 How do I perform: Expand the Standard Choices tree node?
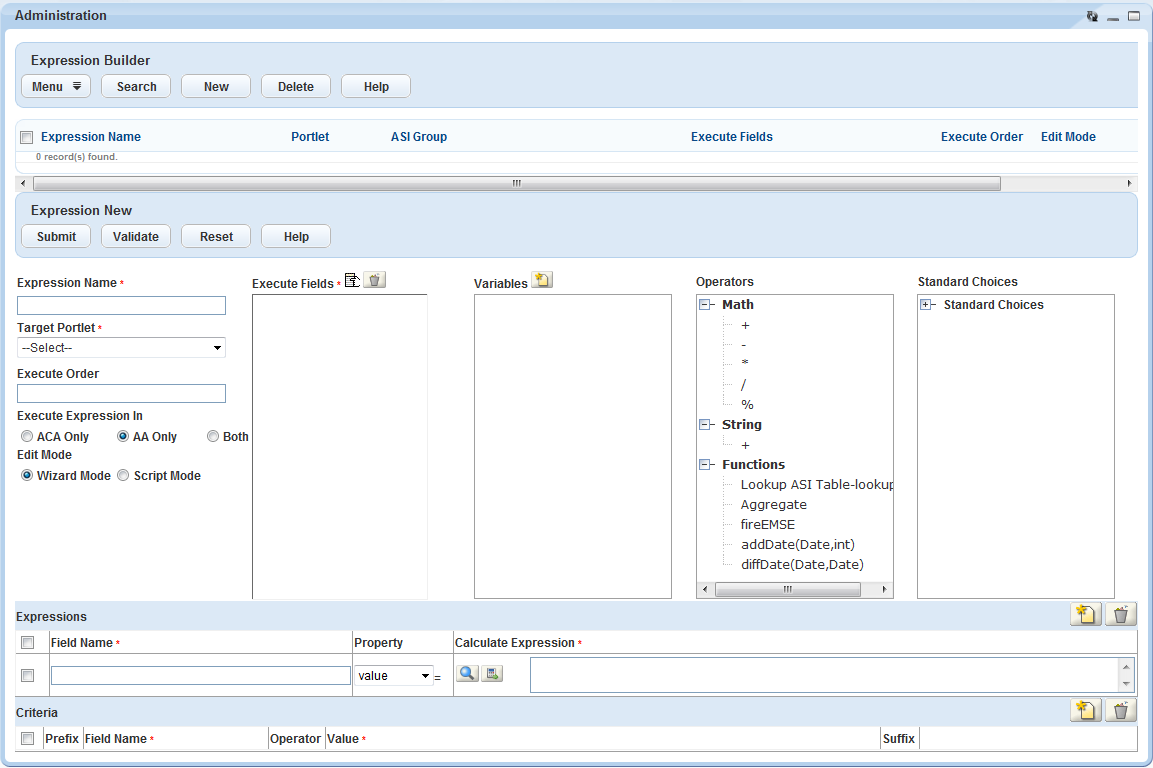pyautogui.click(x=926, y=305)
